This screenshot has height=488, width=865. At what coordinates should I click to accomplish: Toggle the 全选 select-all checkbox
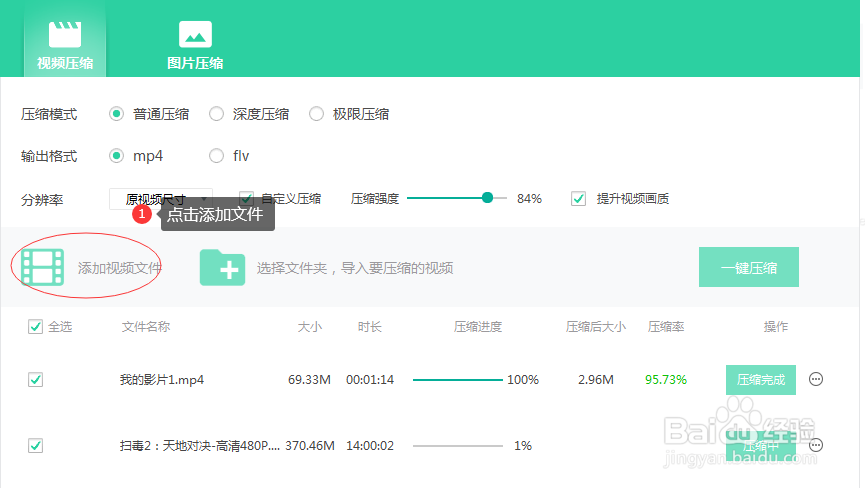[35, 327]
